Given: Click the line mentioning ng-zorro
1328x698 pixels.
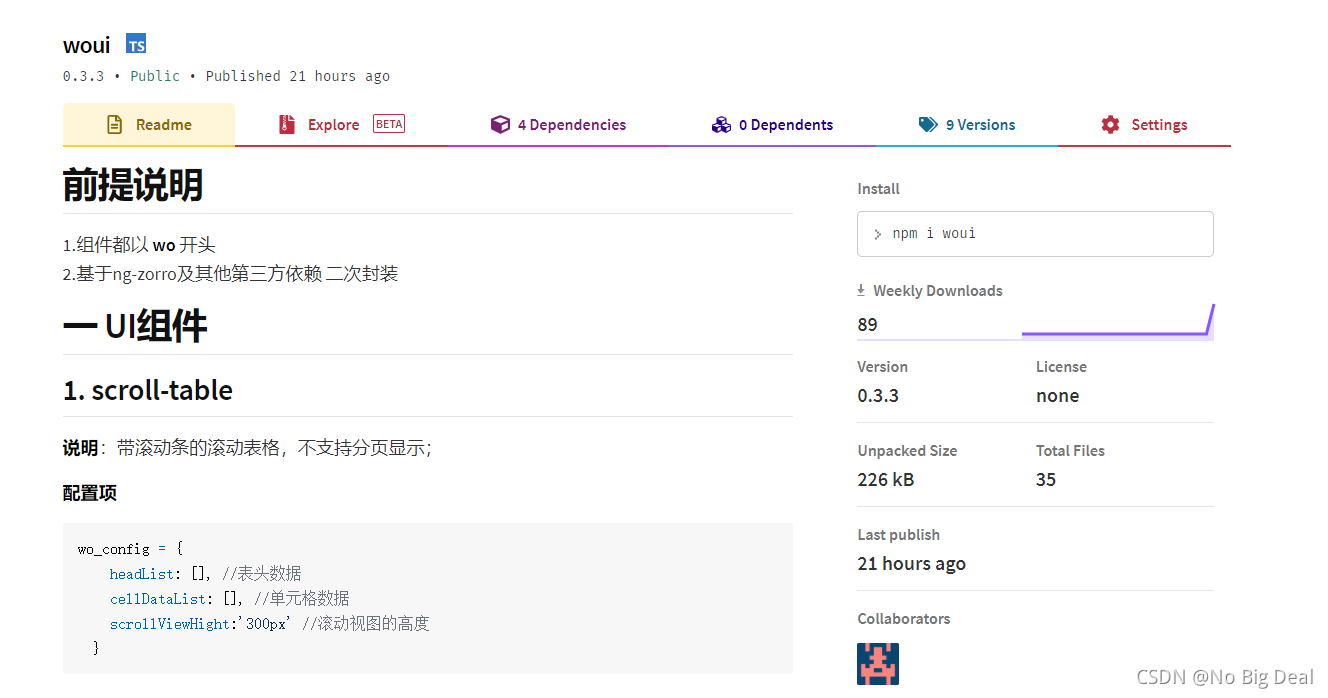Looking at the screenshot, I should [x=231, y=274].
